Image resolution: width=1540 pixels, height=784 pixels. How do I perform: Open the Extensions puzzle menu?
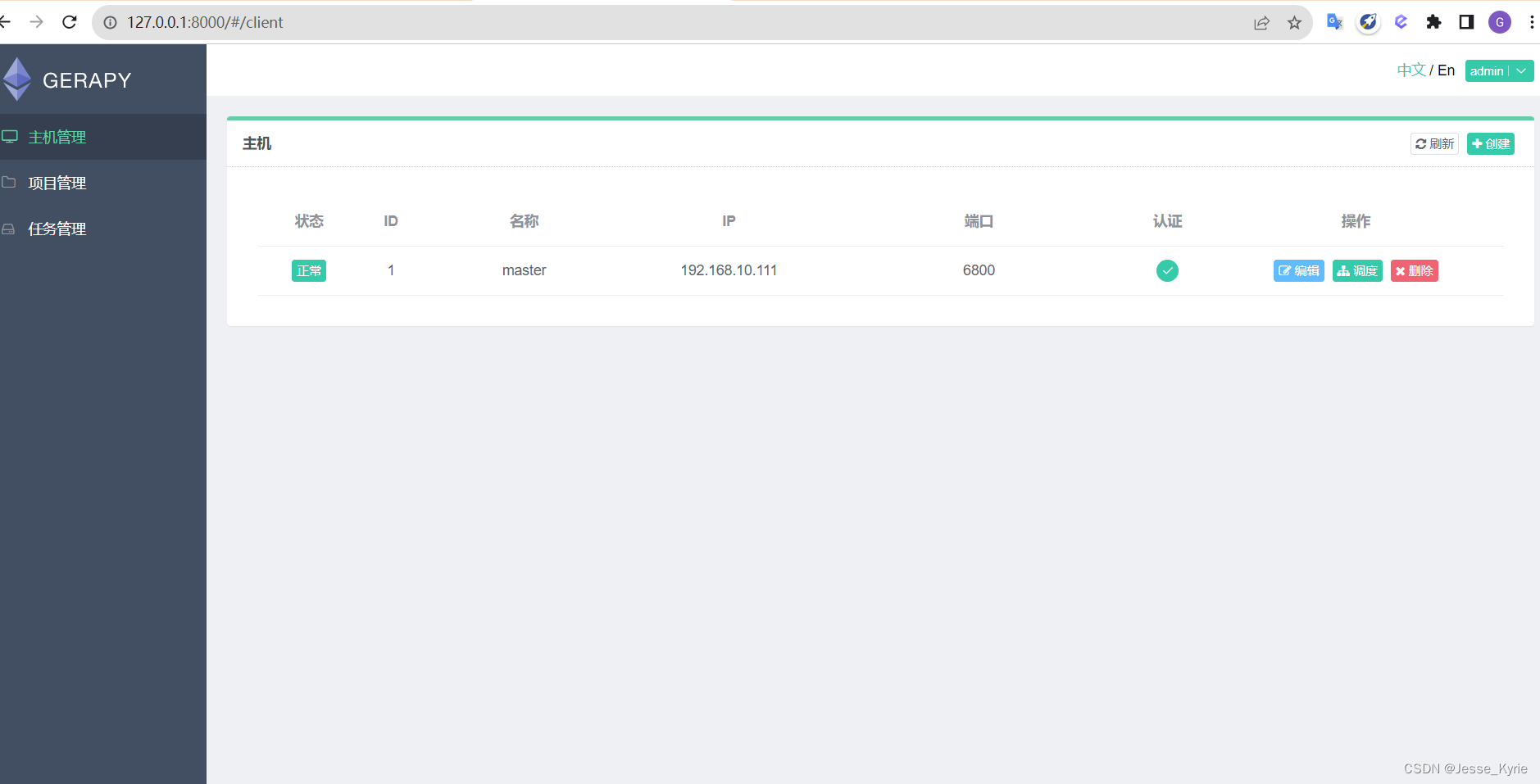click(1433, 22)
